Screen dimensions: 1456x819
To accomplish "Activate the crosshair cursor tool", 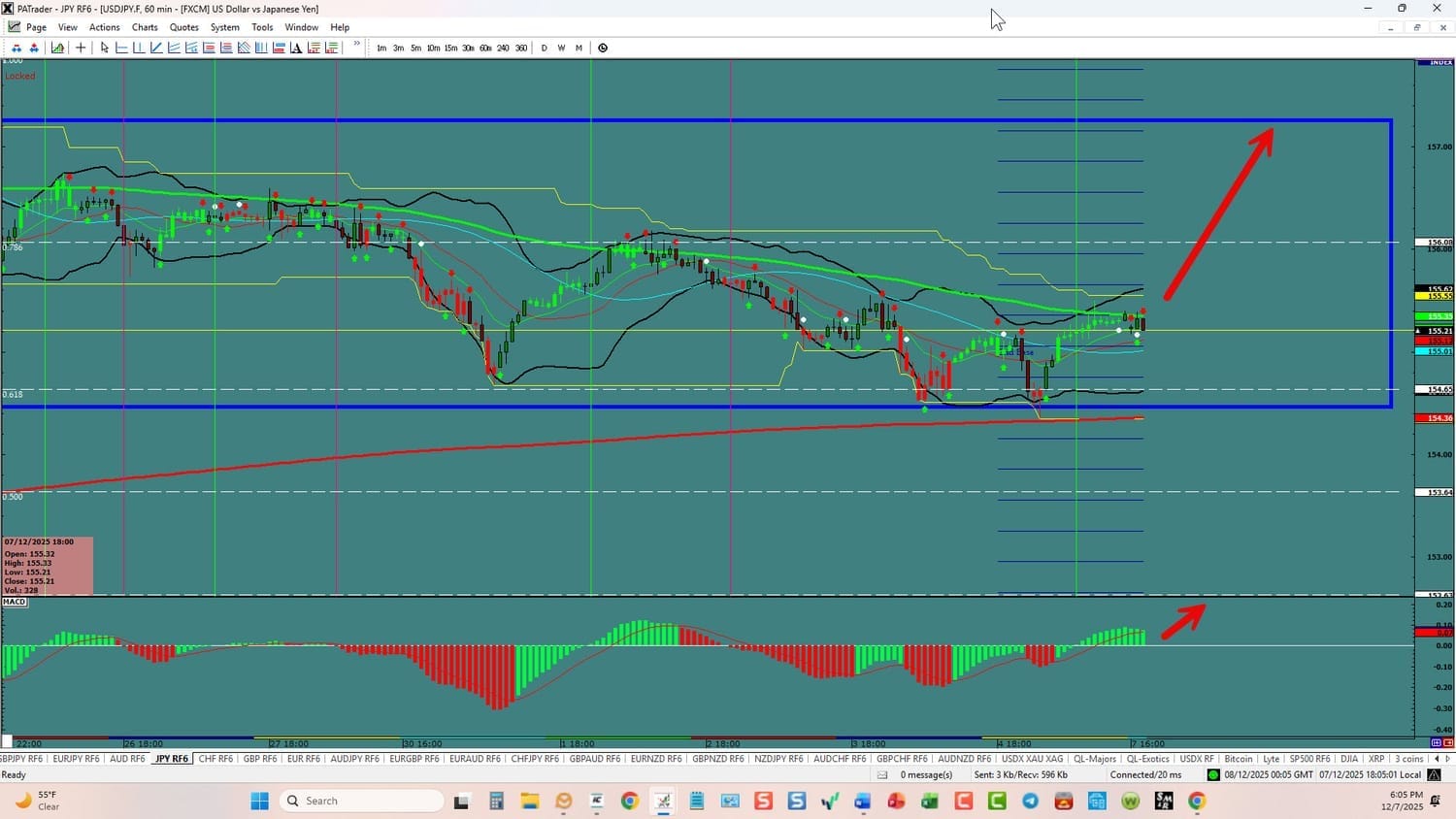I will click(81, 48).
